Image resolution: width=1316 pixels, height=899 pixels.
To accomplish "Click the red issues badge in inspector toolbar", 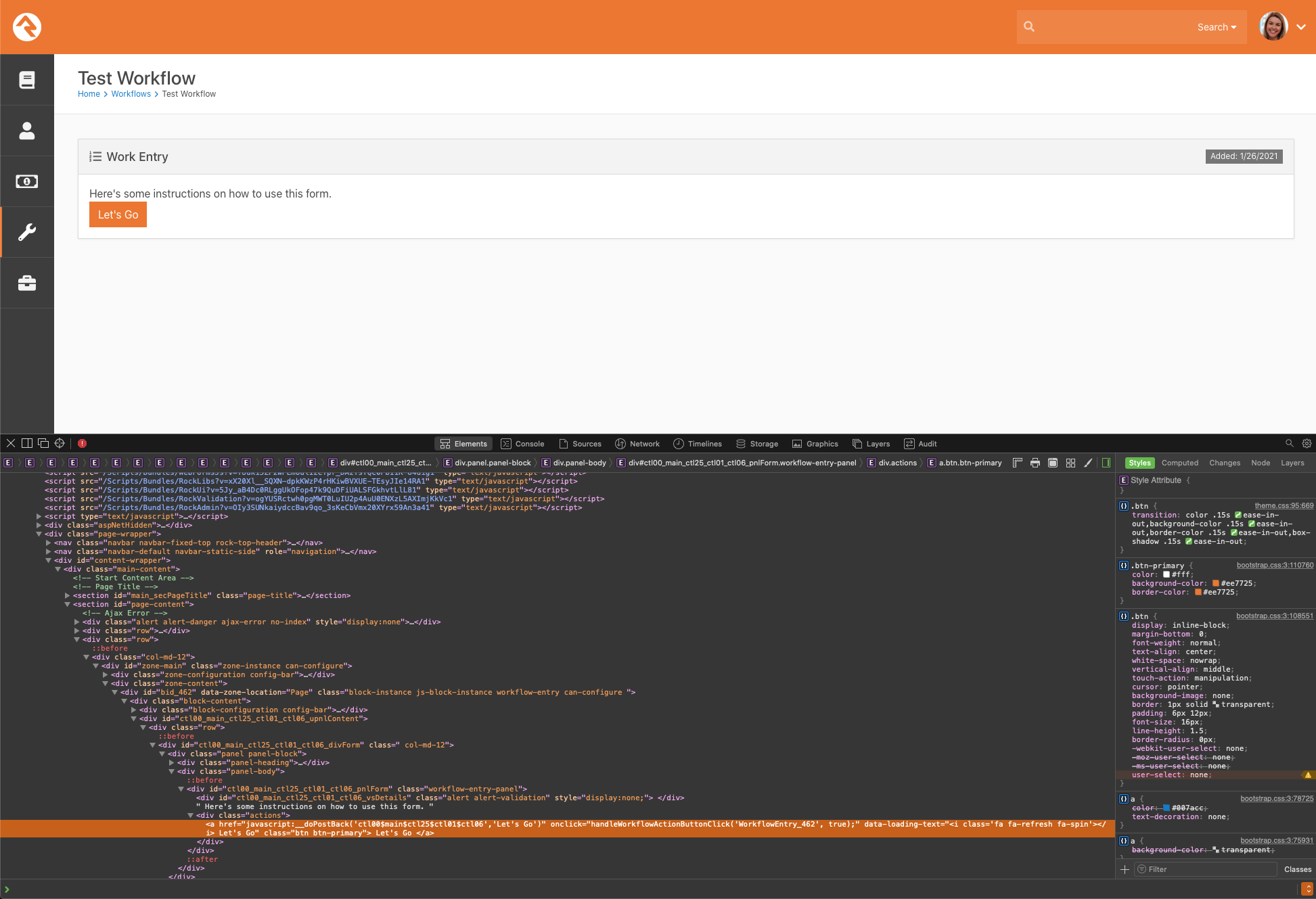I will (x=82, y=443).
